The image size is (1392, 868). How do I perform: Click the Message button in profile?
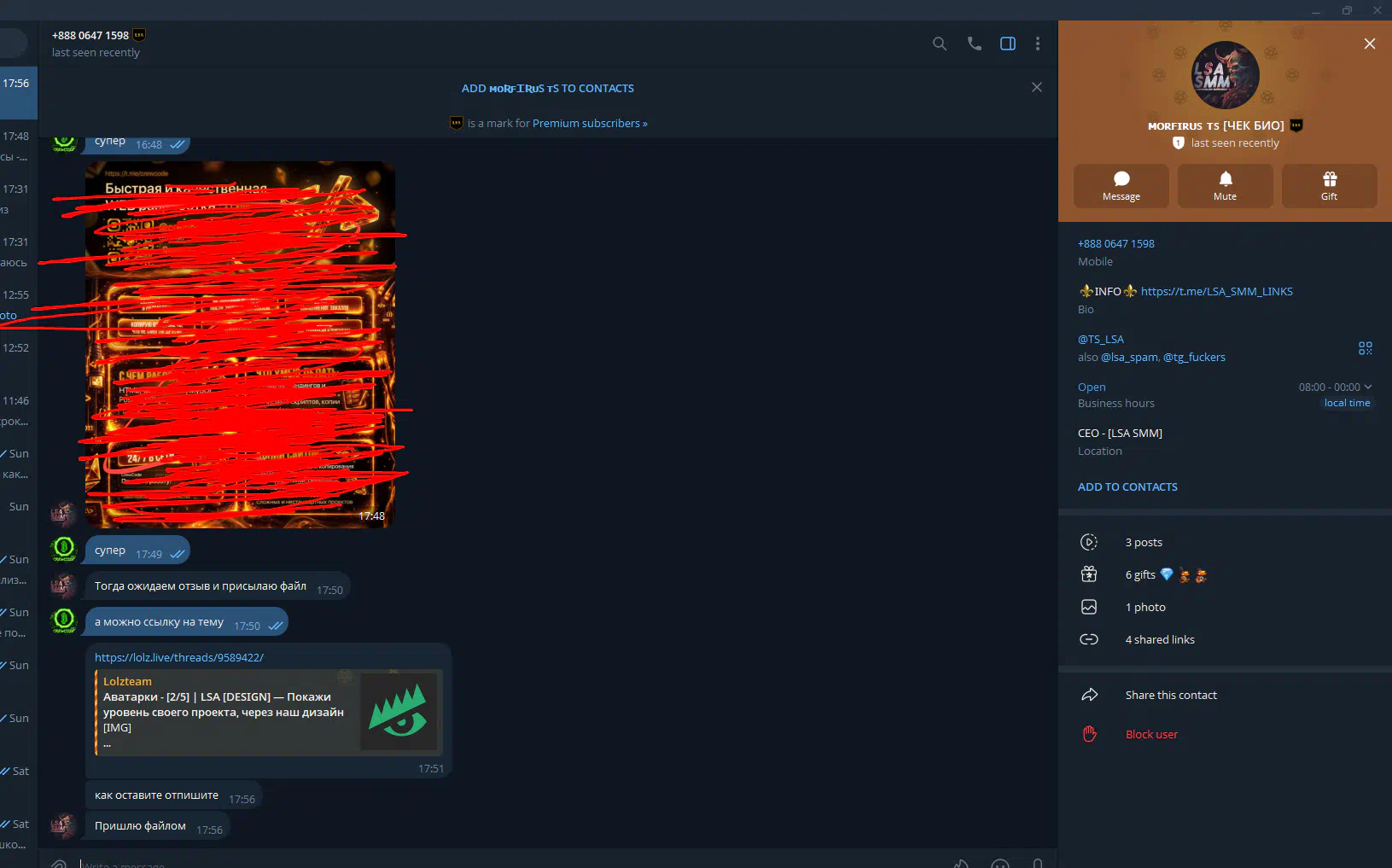[1121, 186]
